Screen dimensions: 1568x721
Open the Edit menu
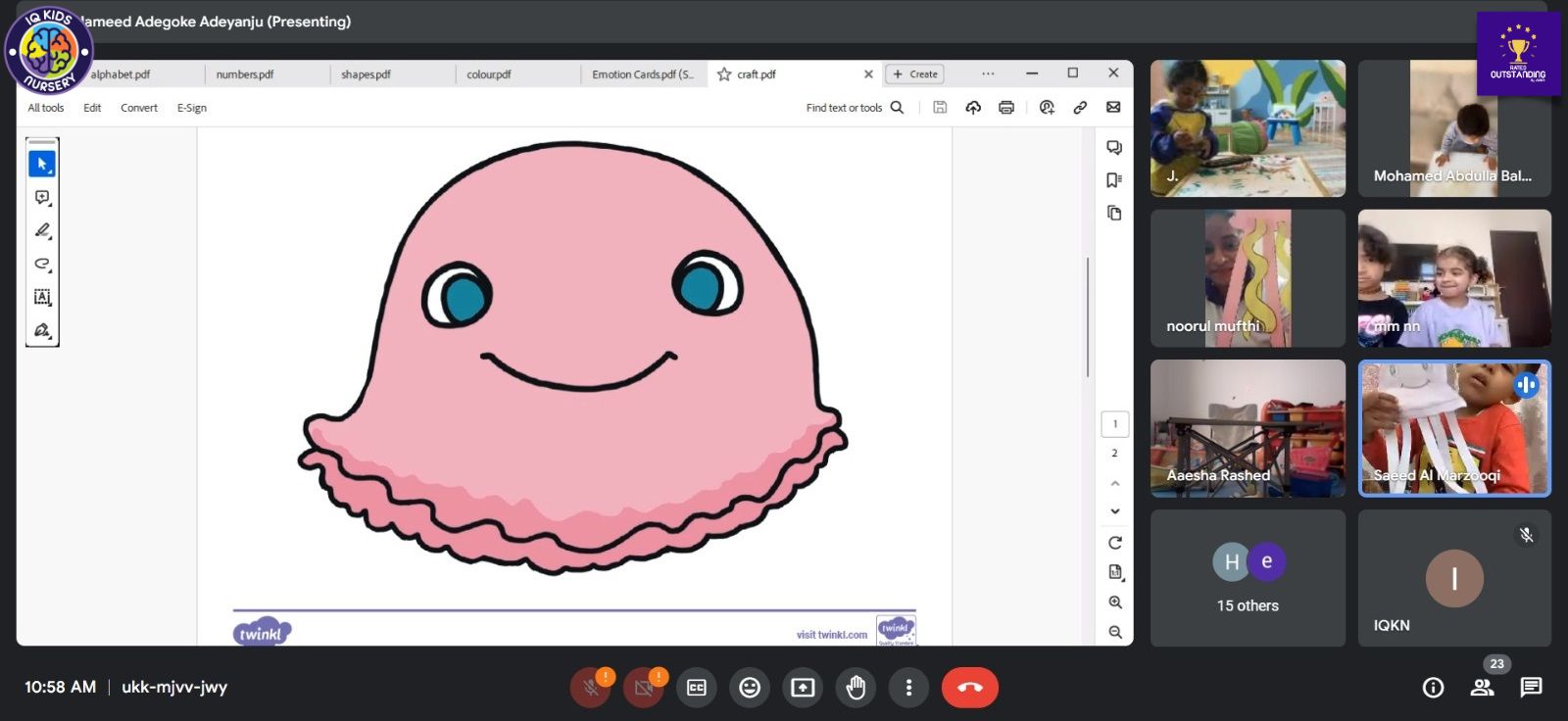click(x=92, y=108)
